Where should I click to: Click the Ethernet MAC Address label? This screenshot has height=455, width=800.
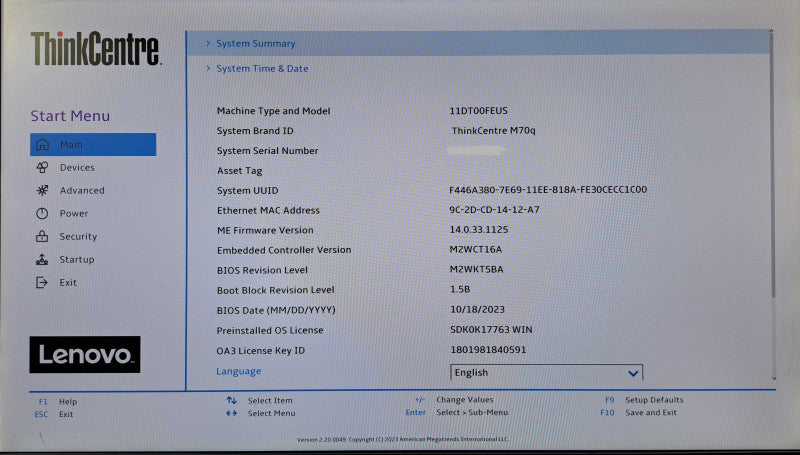pyautogui.click(x=268, y=210)
